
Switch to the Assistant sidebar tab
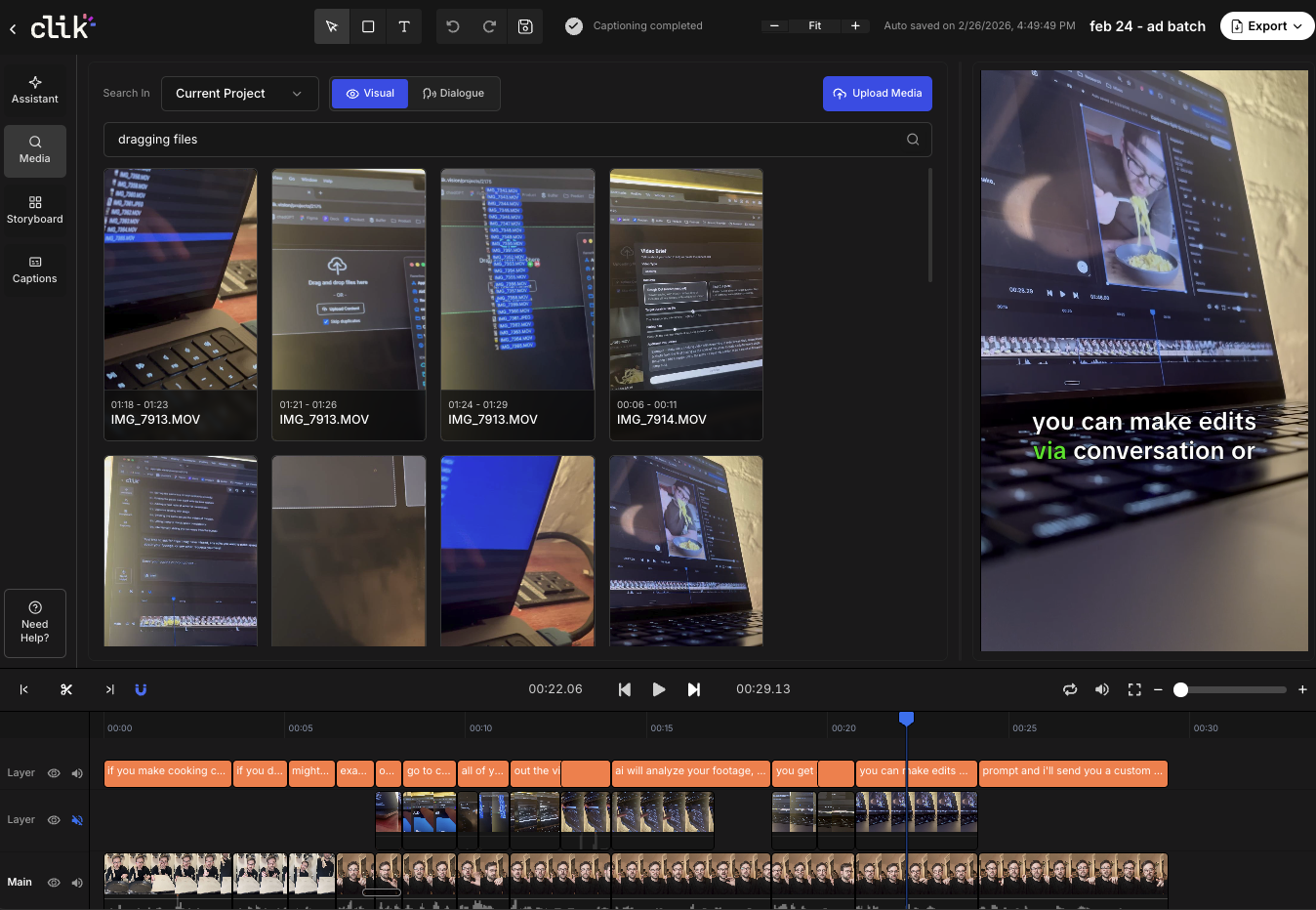pos(34,90)
